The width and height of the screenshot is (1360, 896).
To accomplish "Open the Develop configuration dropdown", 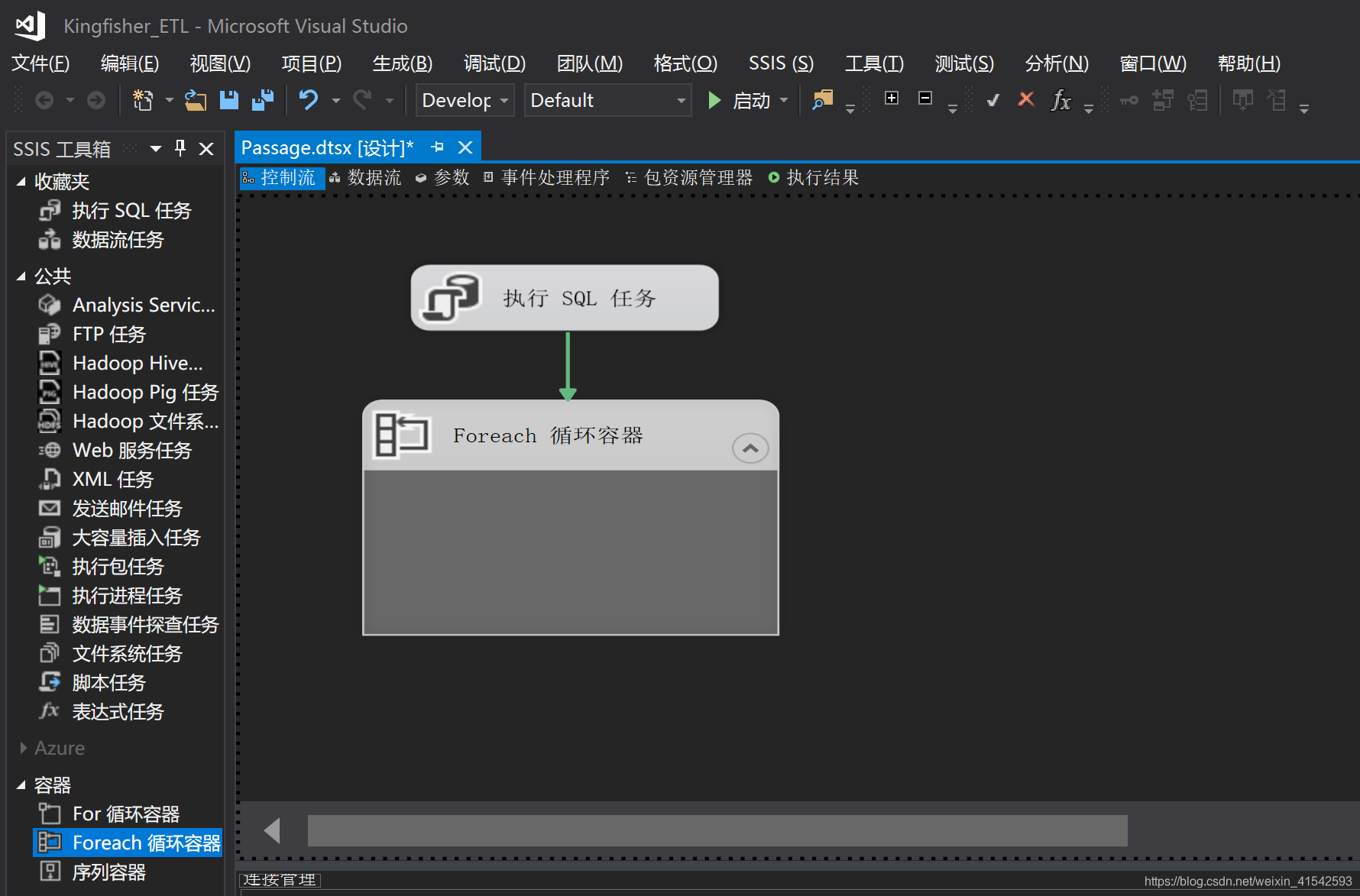I will point(465,100).
